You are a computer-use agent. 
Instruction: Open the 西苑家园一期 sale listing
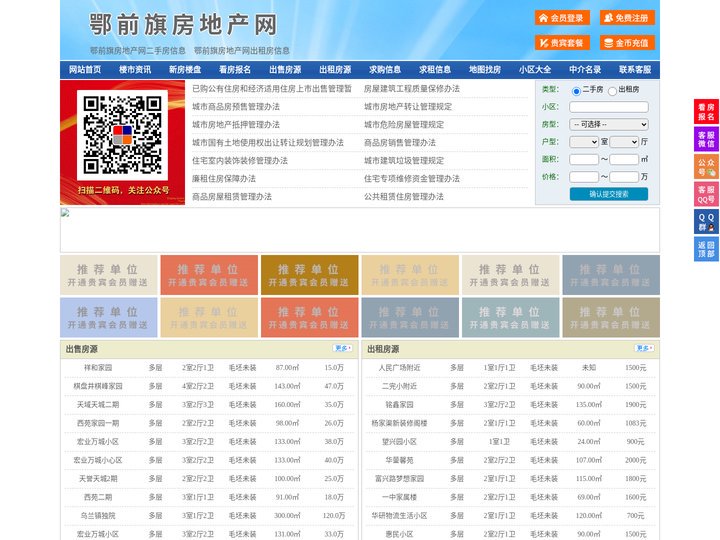[98, 423]
